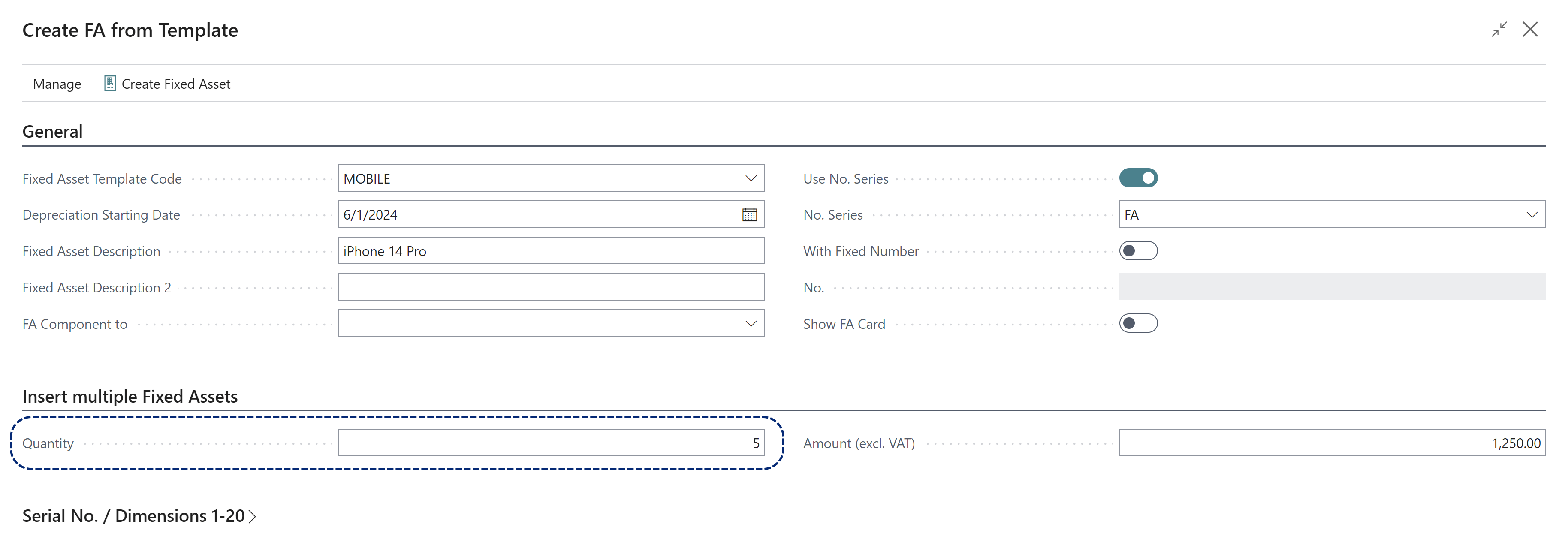
Task: Enable the With Fixed Number toggle
Action: coord(1138,250)
